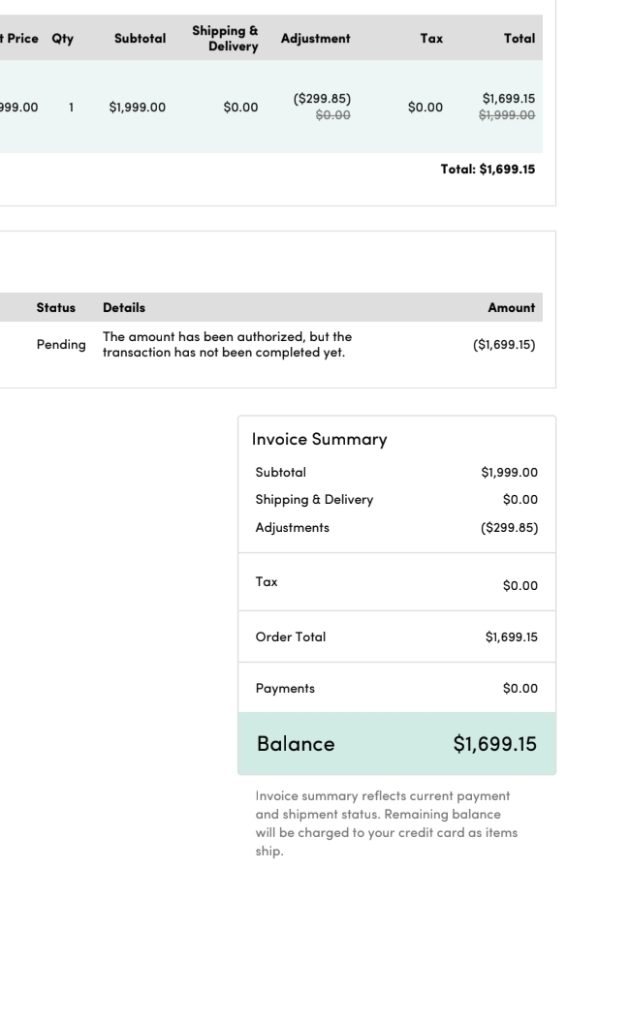630x1024 pixels.
Task: Select the ($299.85) adjustment amount
Action: point(322,99)
